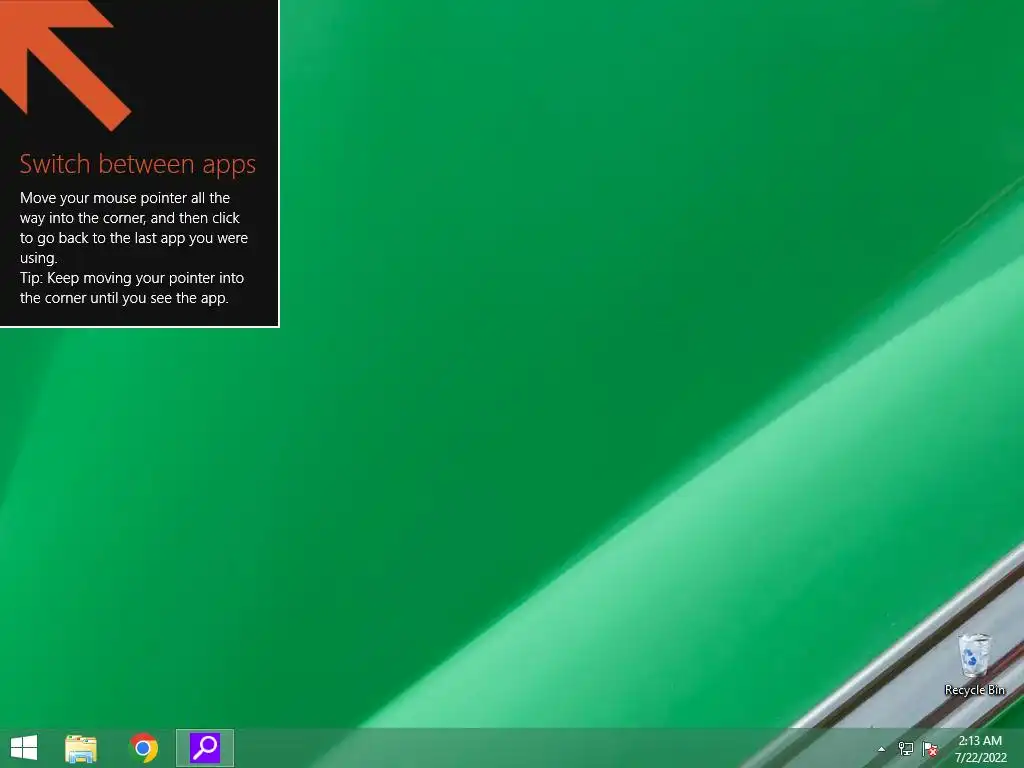Screen dimensions: 1024x768
Task: Launch File Explorer from the taskbar
Action: point(81,748)
